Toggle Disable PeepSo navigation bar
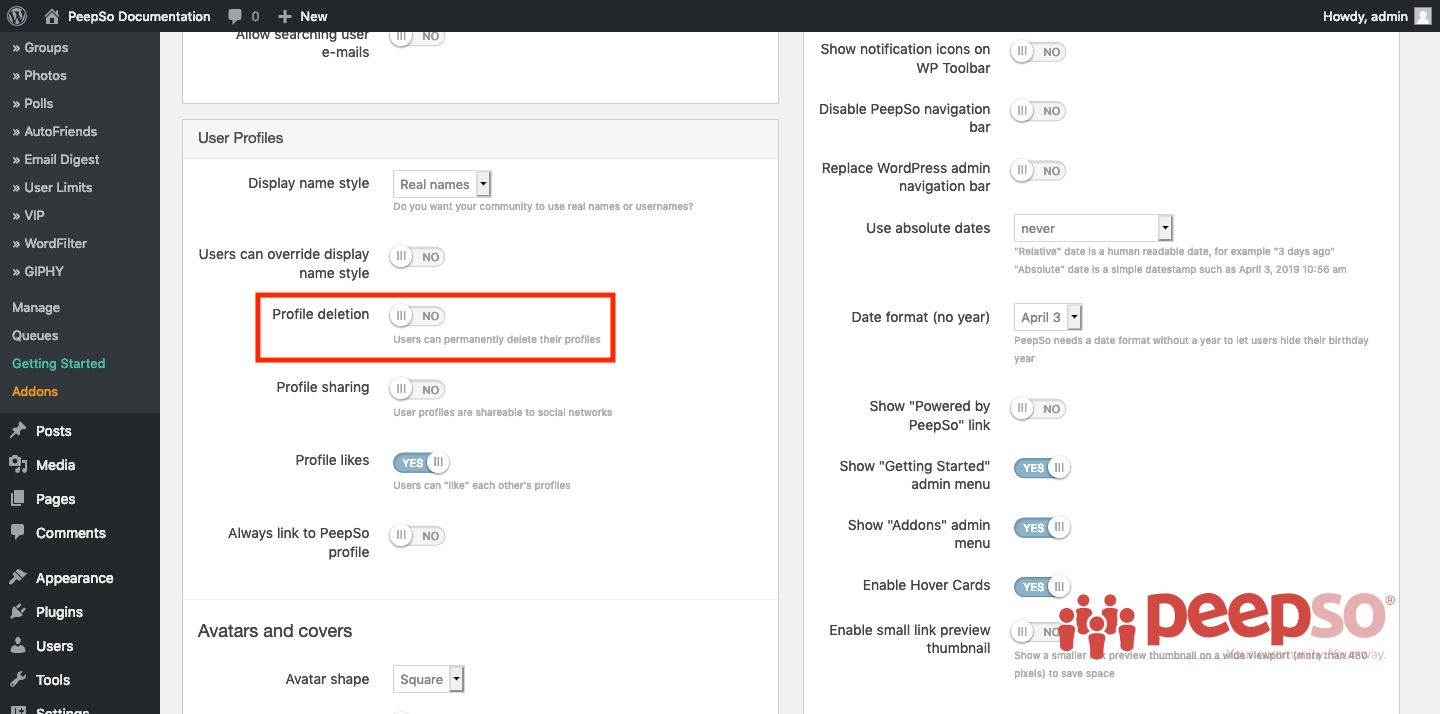Screen dimensions: 1440x714 [1038, 111]
